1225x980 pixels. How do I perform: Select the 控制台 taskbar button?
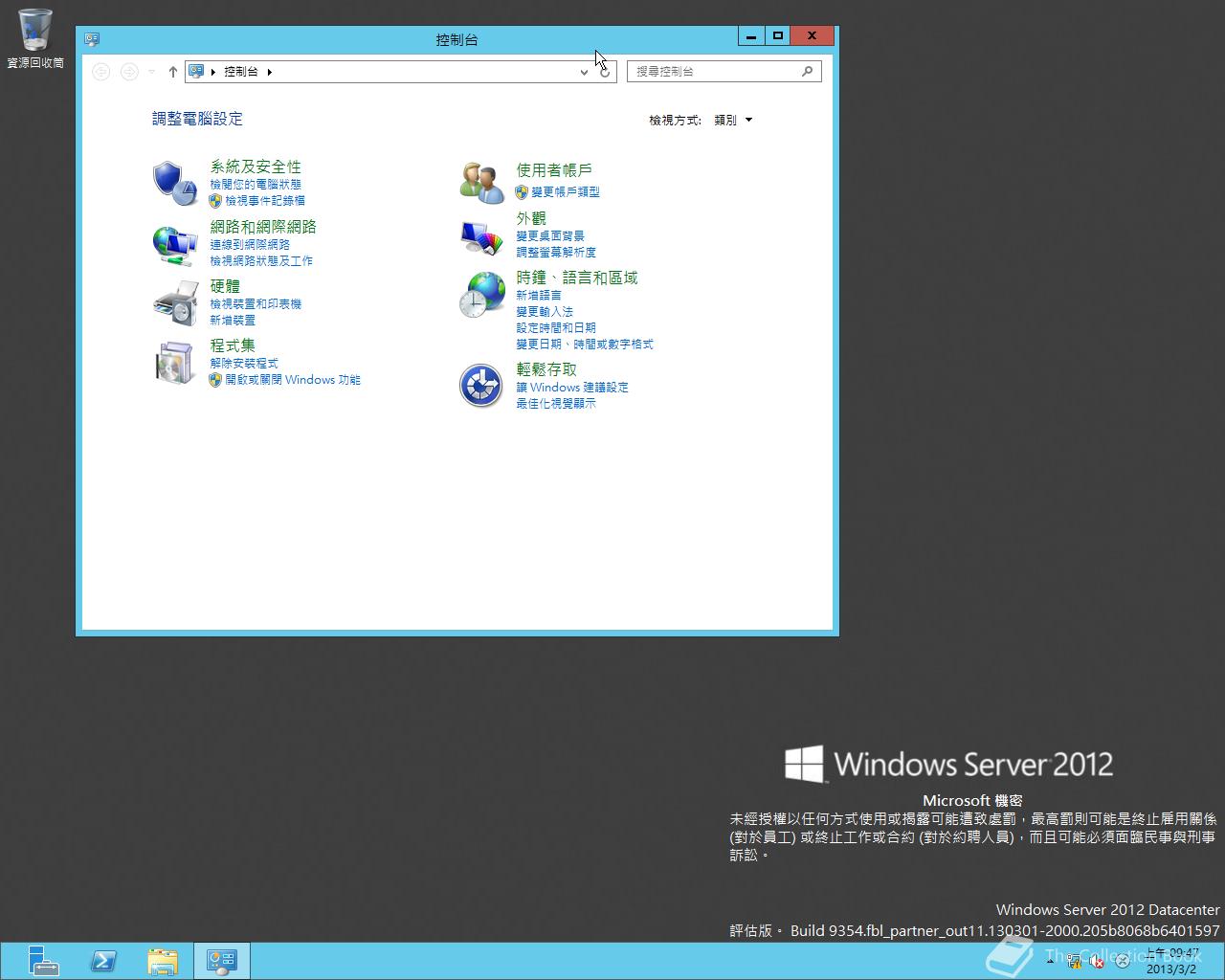tap(222, 961)
